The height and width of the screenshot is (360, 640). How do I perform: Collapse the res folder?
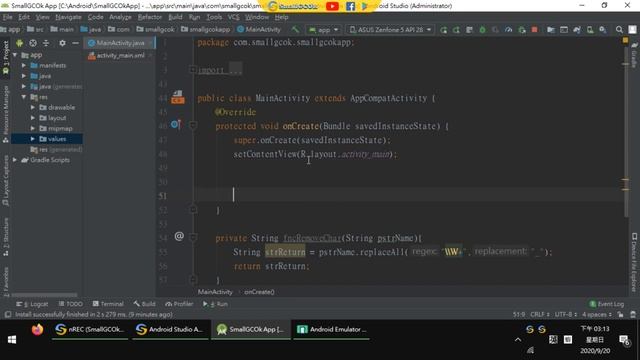coord(24,97)
